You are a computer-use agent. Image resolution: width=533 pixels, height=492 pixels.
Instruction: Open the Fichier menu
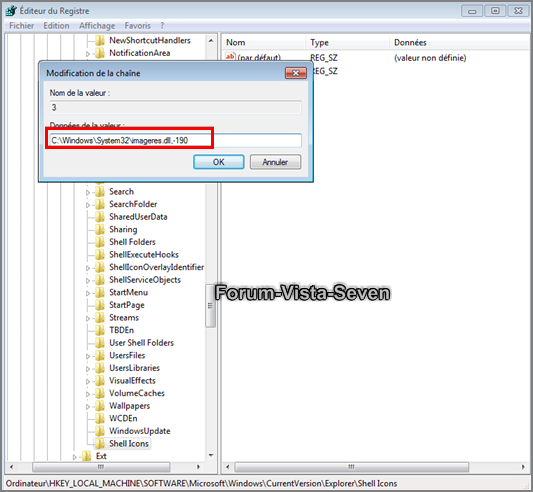[x=21, y=26]
